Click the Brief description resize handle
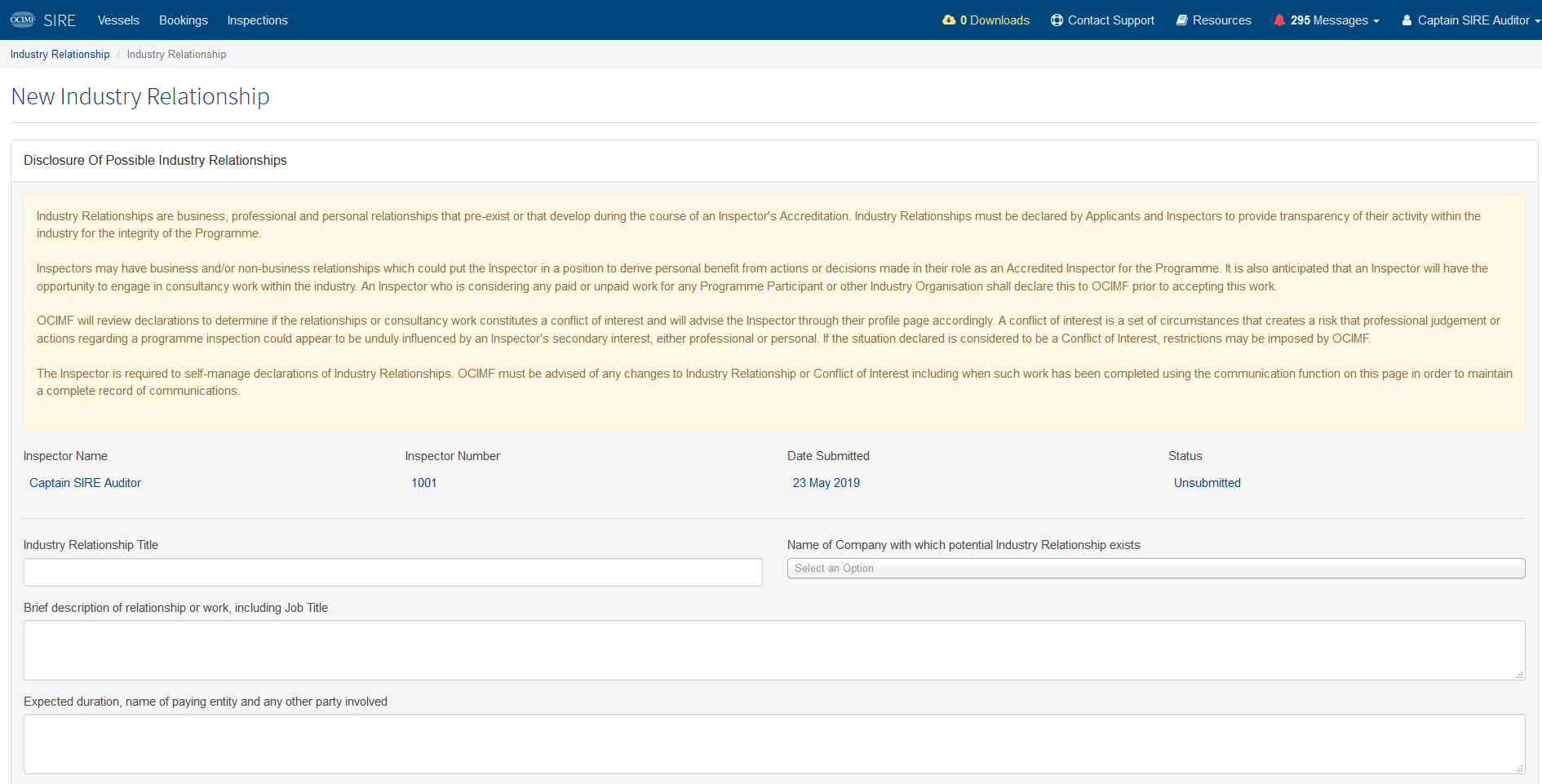This screenshot has height=784, width=1542. pyautogui.click(x=1519, y=675)
